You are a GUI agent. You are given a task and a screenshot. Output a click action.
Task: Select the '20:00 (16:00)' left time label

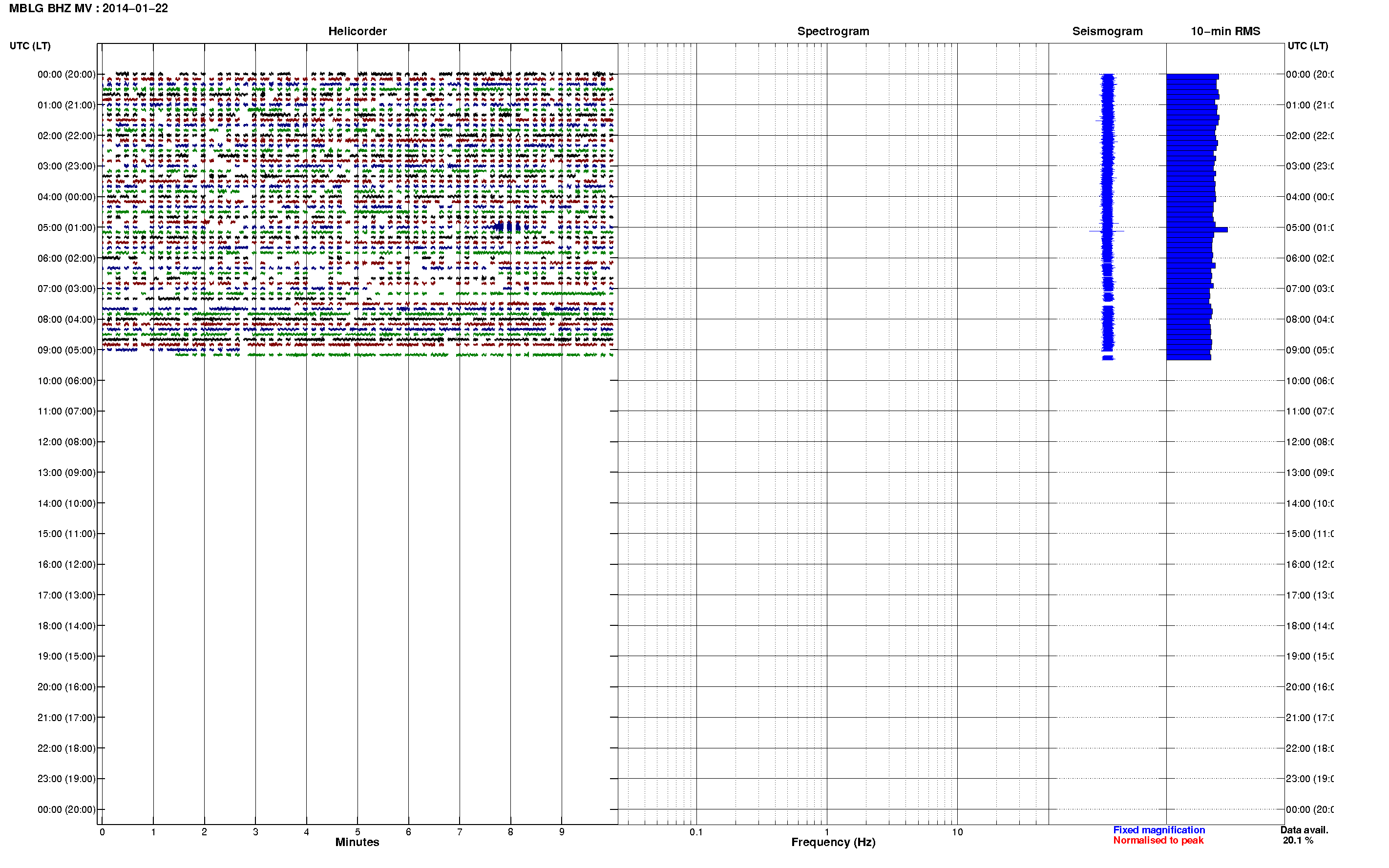(x=66, y=687)
